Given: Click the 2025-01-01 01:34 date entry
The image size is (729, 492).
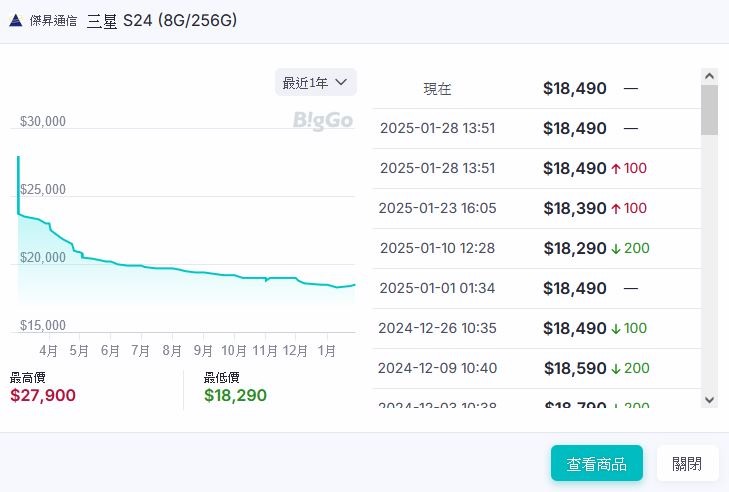Looking at the screenshot, I should [x=437, y=288].
